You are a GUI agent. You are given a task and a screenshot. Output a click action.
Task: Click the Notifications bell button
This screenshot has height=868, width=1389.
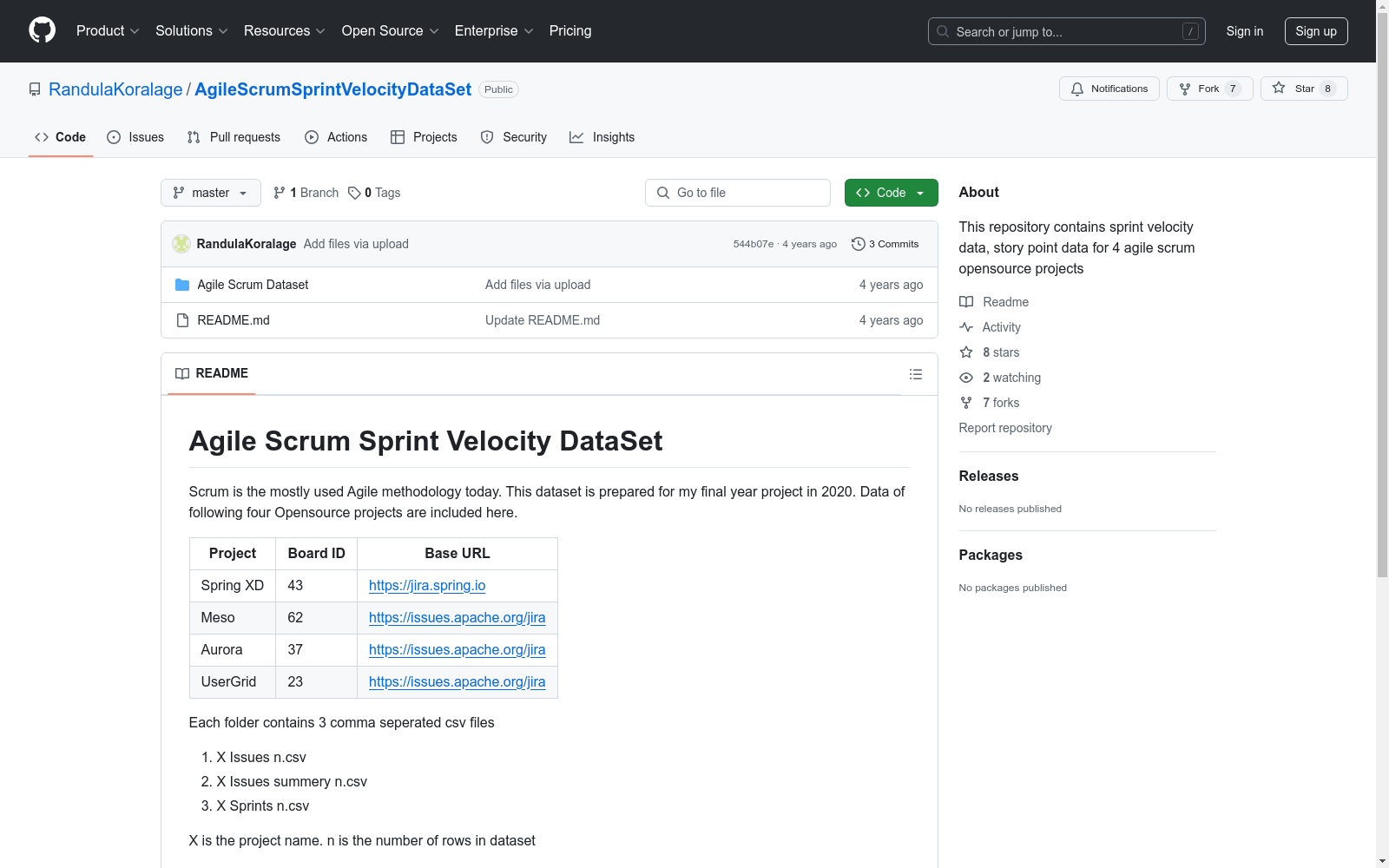[x=1109, y=89]
